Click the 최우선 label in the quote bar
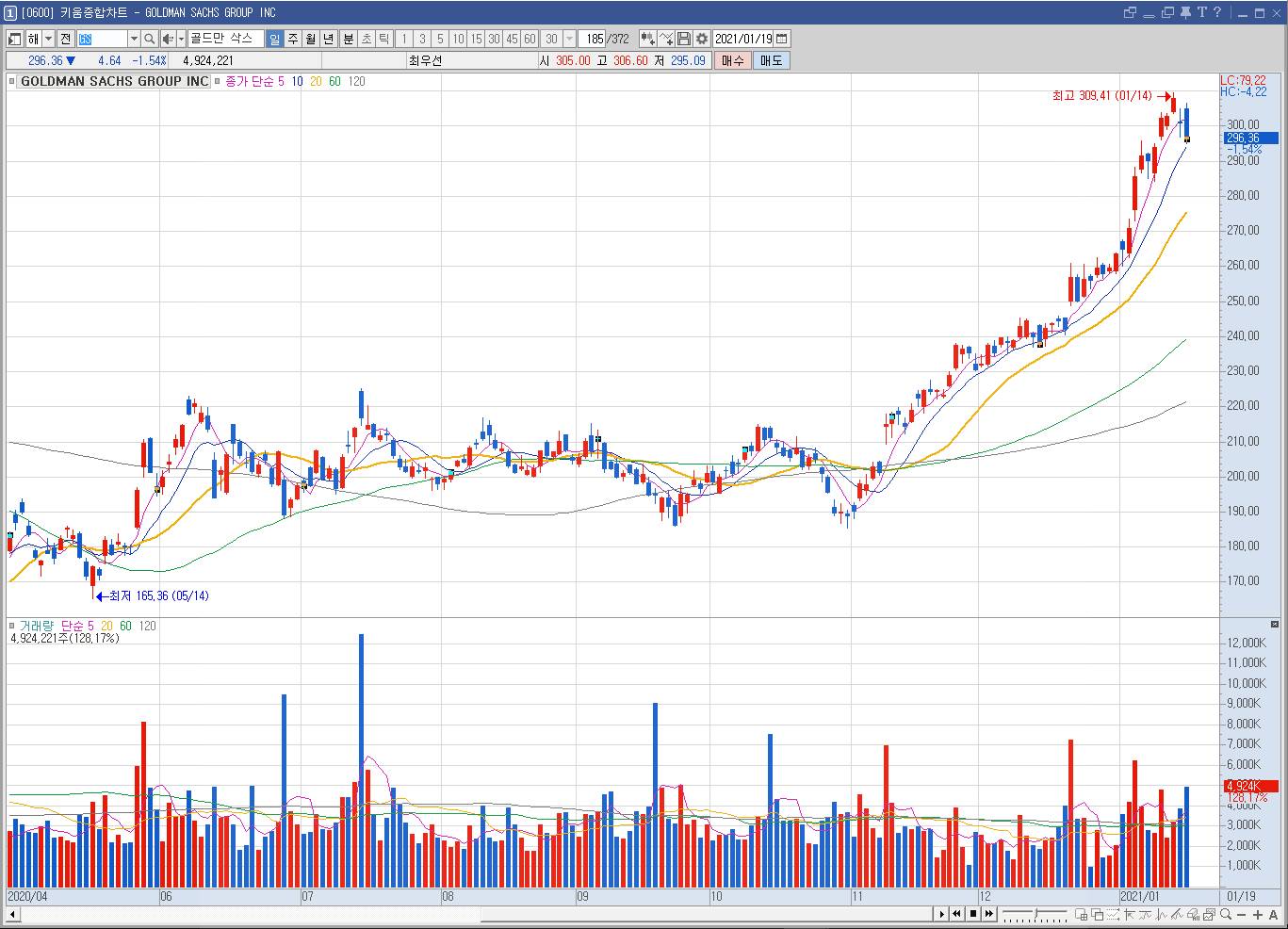 (x=424, y=60)
